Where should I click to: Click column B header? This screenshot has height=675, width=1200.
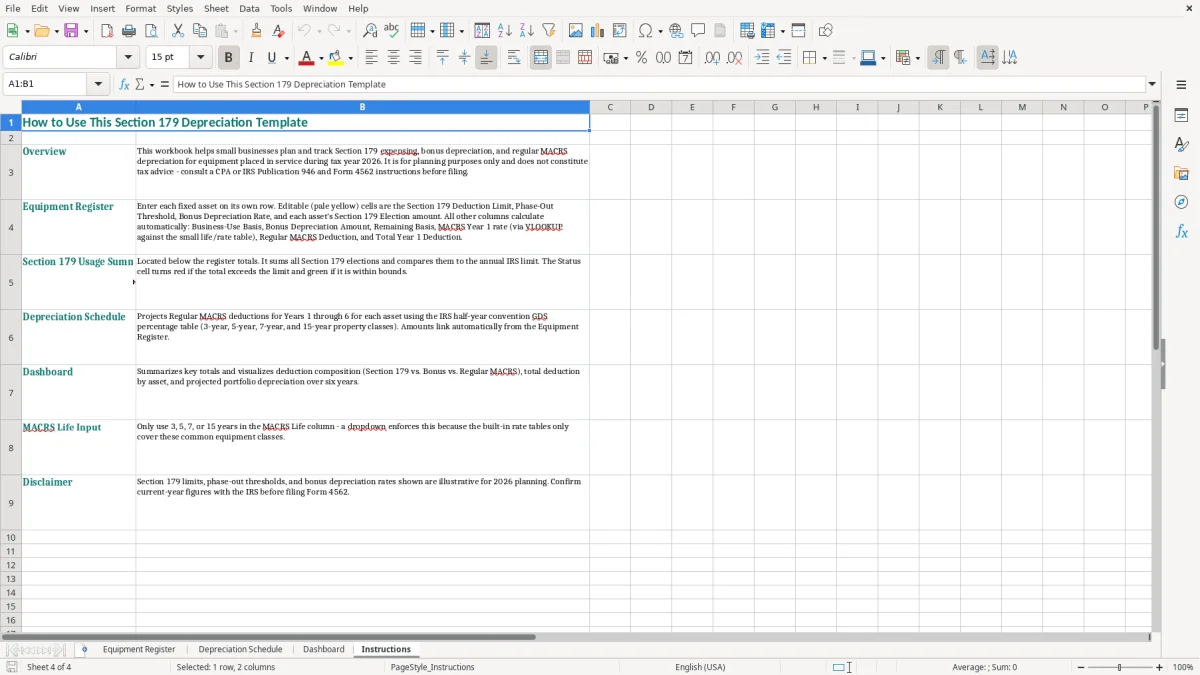click(362, 107)
